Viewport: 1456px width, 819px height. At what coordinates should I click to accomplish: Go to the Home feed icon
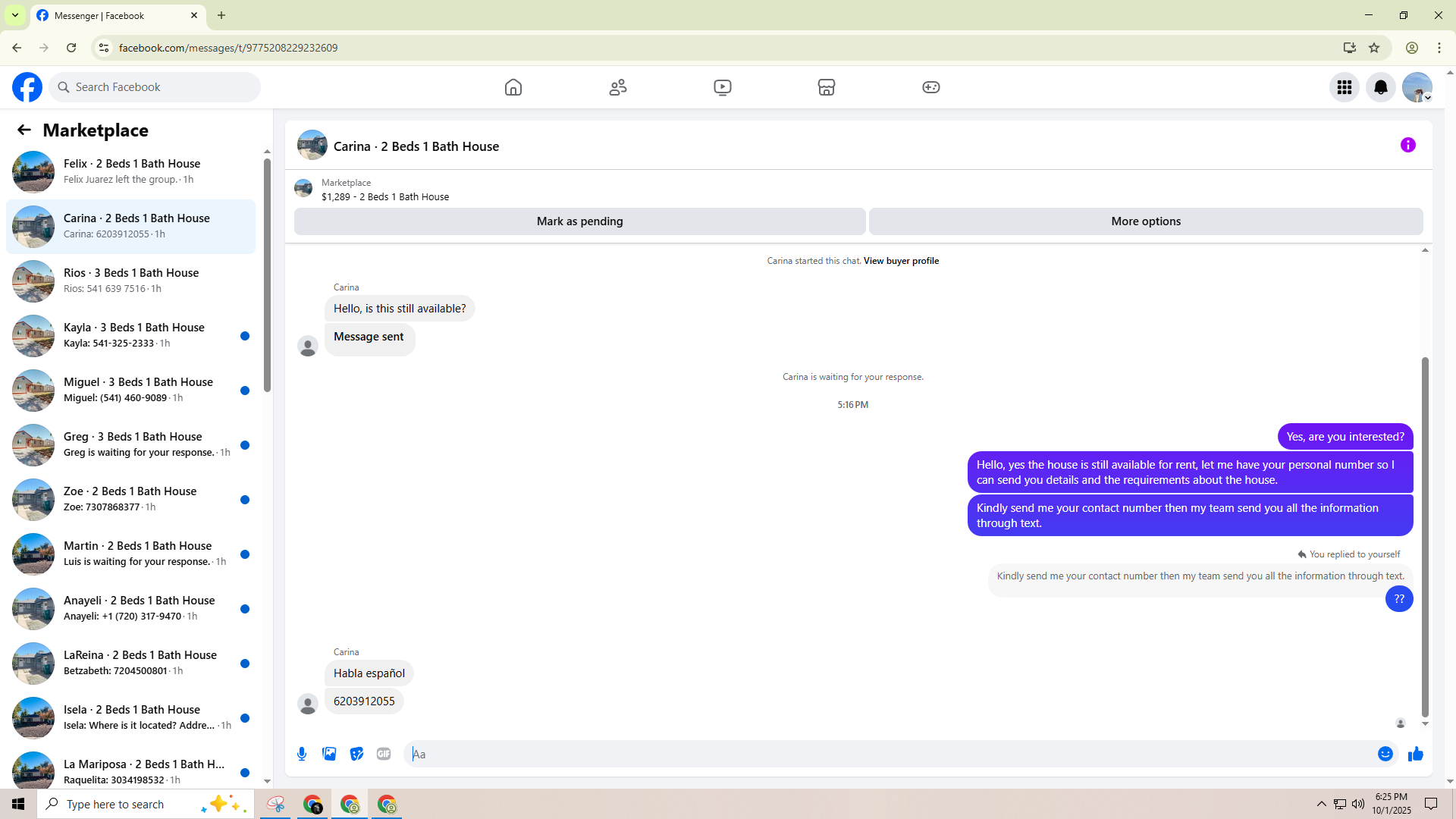coord(513,87)
